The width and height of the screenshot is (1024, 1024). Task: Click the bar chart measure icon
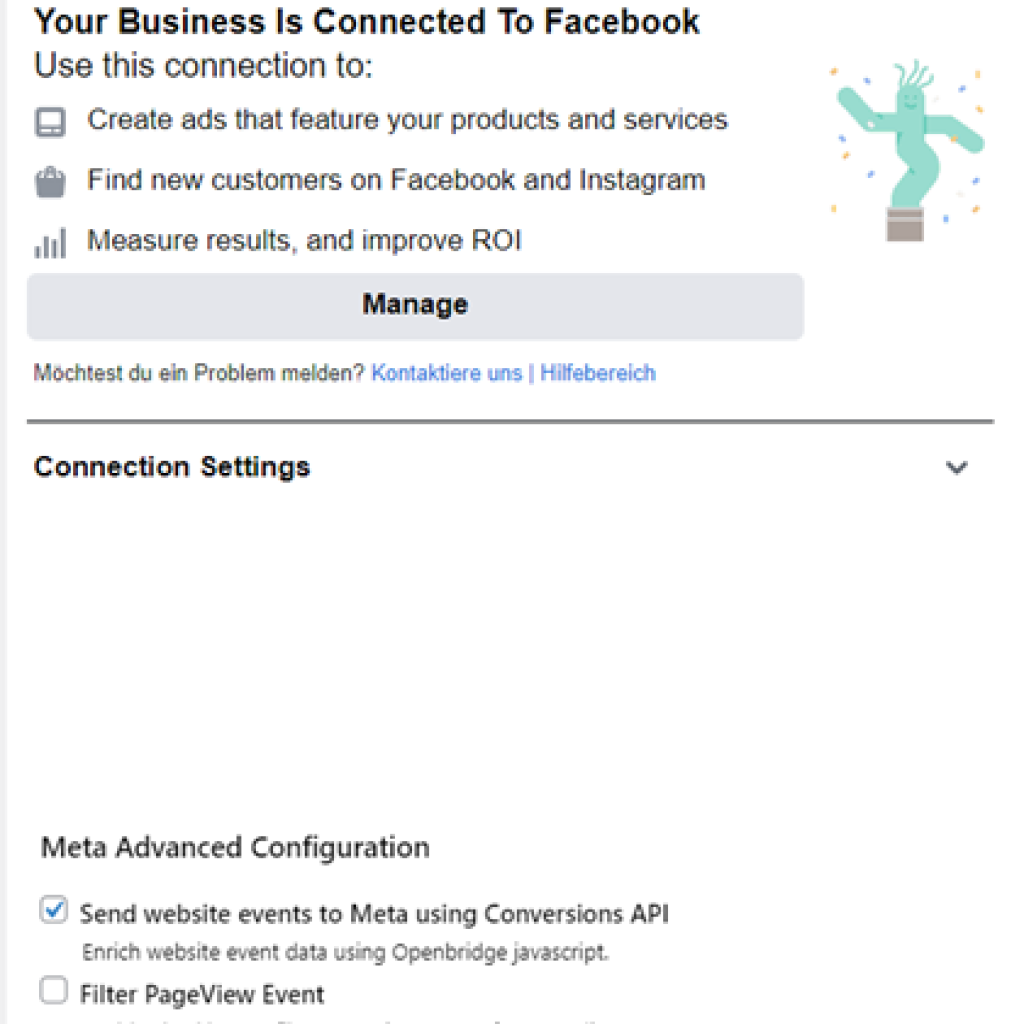pyautogui.click(x=50, y=243)
